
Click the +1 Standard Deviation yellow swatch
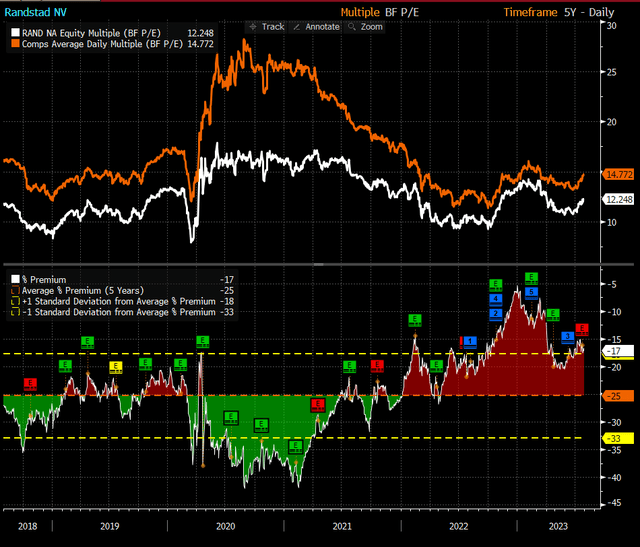(x=12, y=301)
